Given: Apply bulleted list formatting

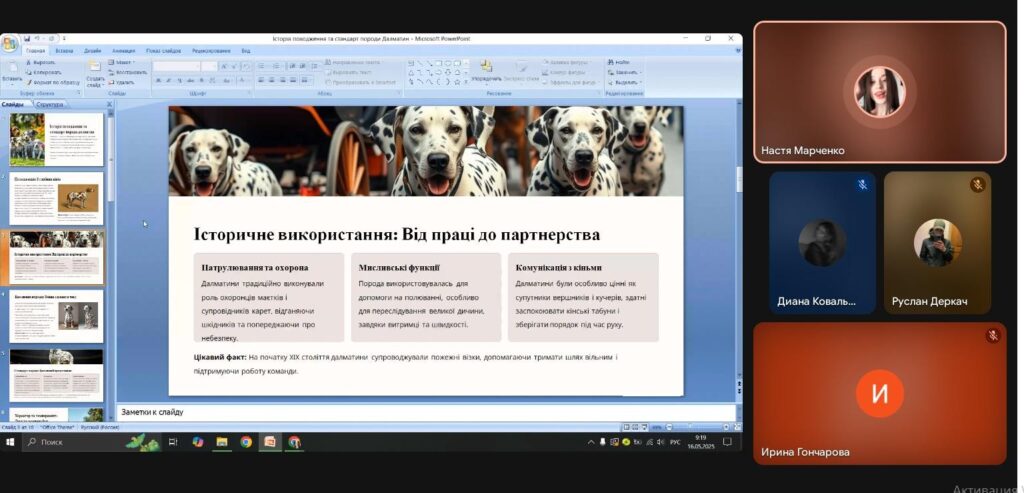Looking at the screenshot, I should pyautogui.click(x=263, y=66).
